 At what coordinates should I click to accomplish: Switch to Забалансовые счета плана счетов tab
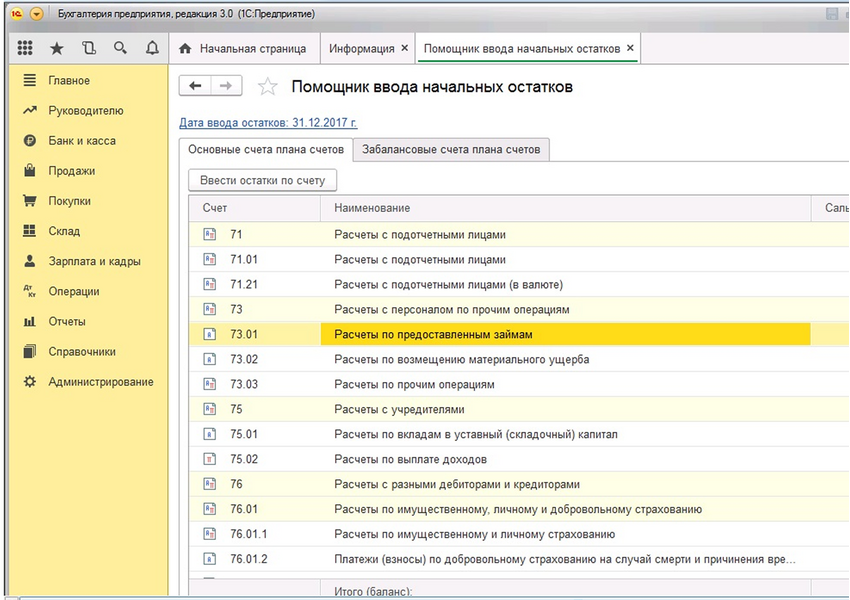click(451, 149)
